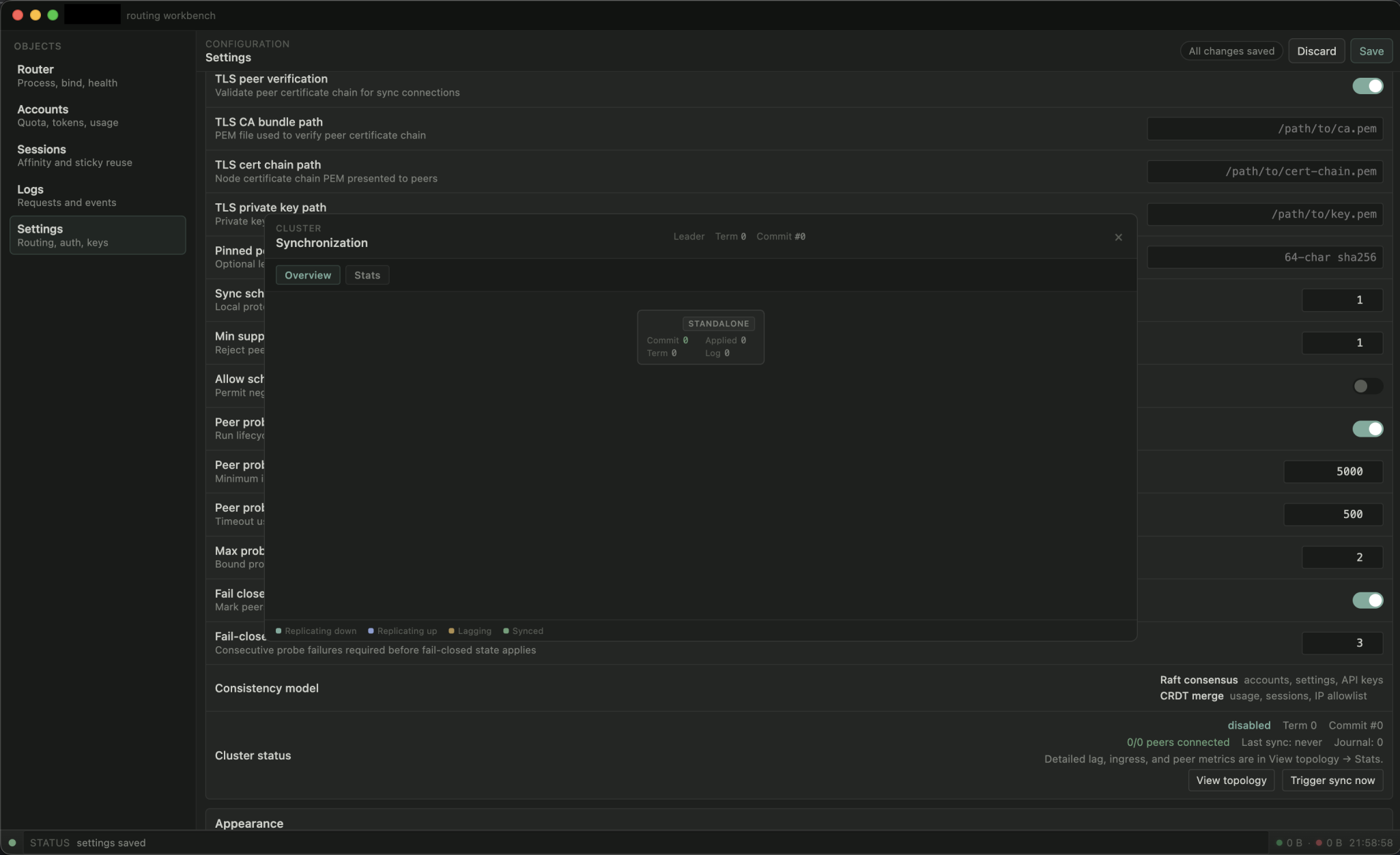Image resolution: width=1400 pixels, height=855 pixels.
Task: Switch to the Overview tab
Action: pos(308,275)
